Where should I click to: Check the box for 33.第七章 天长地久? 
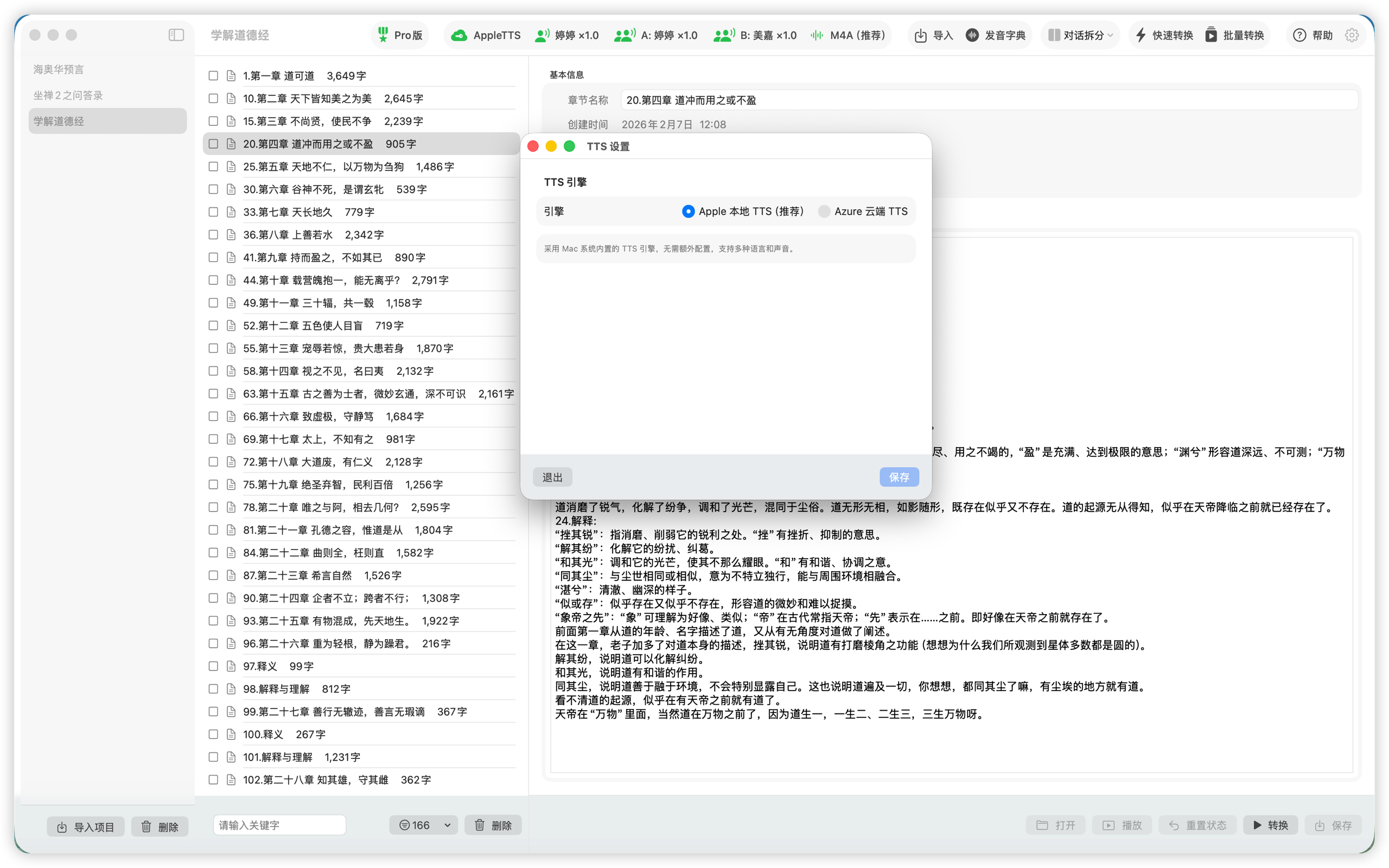214,212
